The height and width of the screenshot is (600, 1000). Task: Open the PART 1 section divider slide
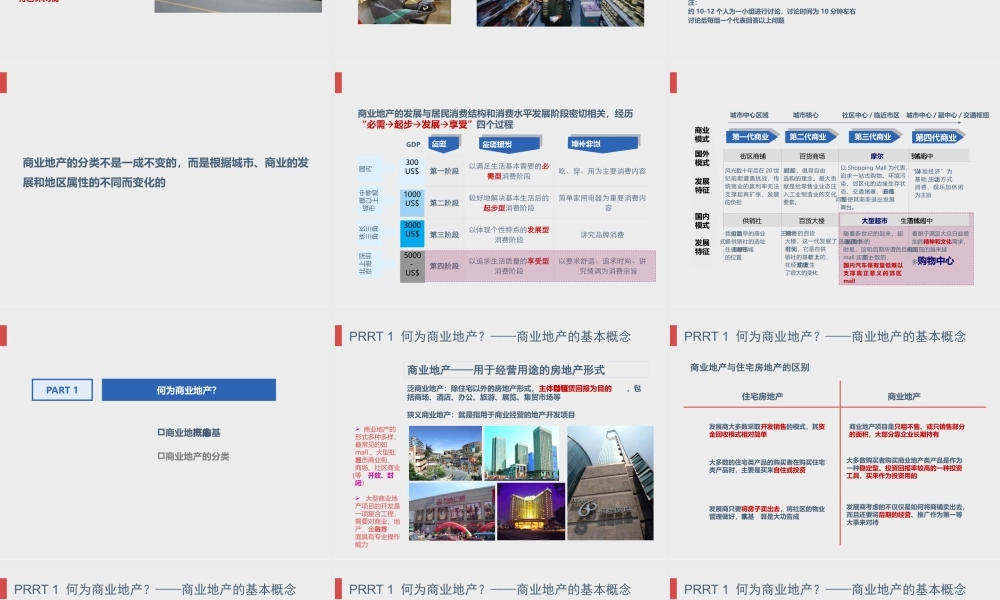coord(165,435)
